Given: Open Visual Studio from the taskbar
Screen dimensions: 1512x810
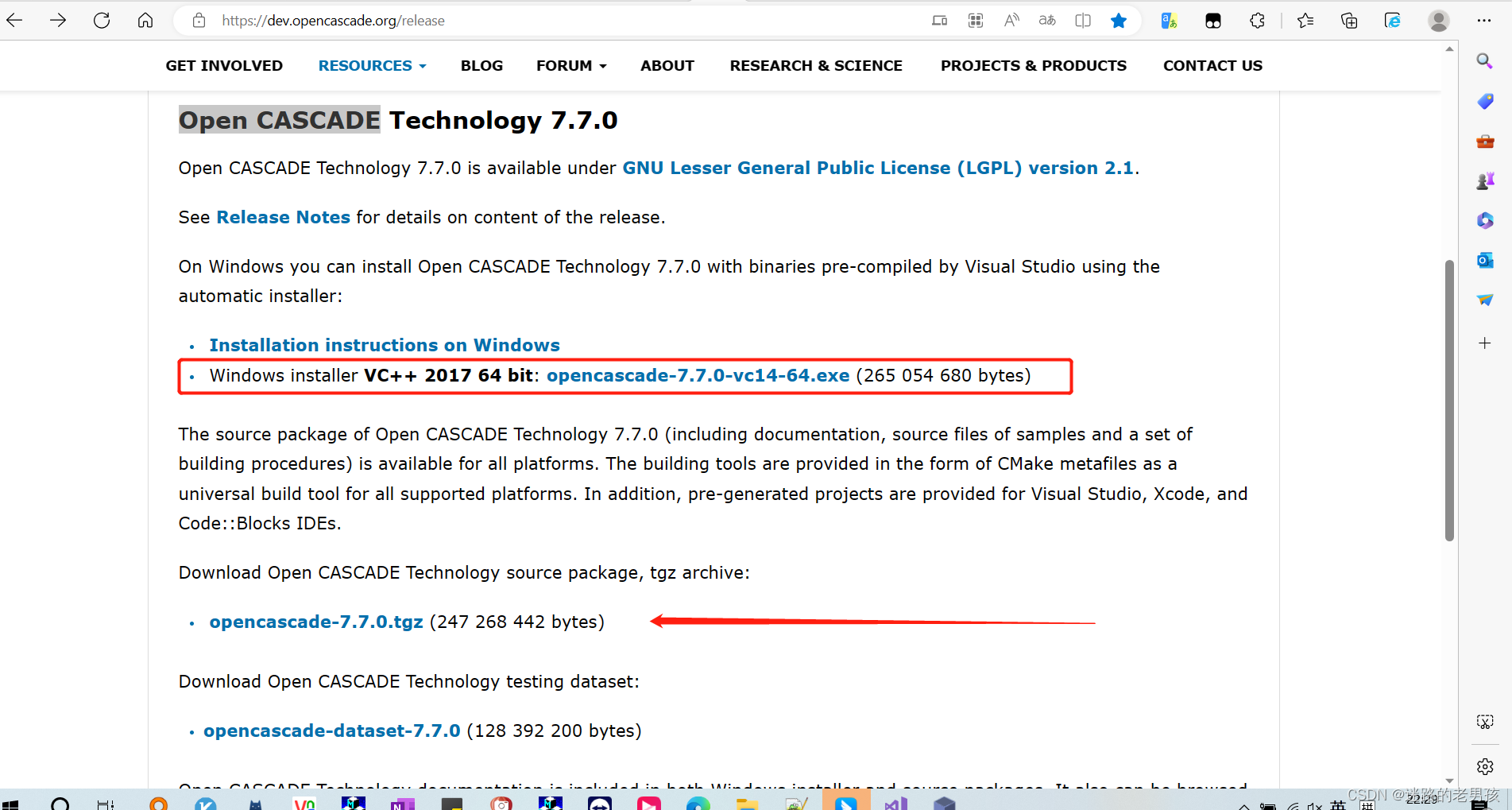Looking at the screenshot, I should pos(895,804).
